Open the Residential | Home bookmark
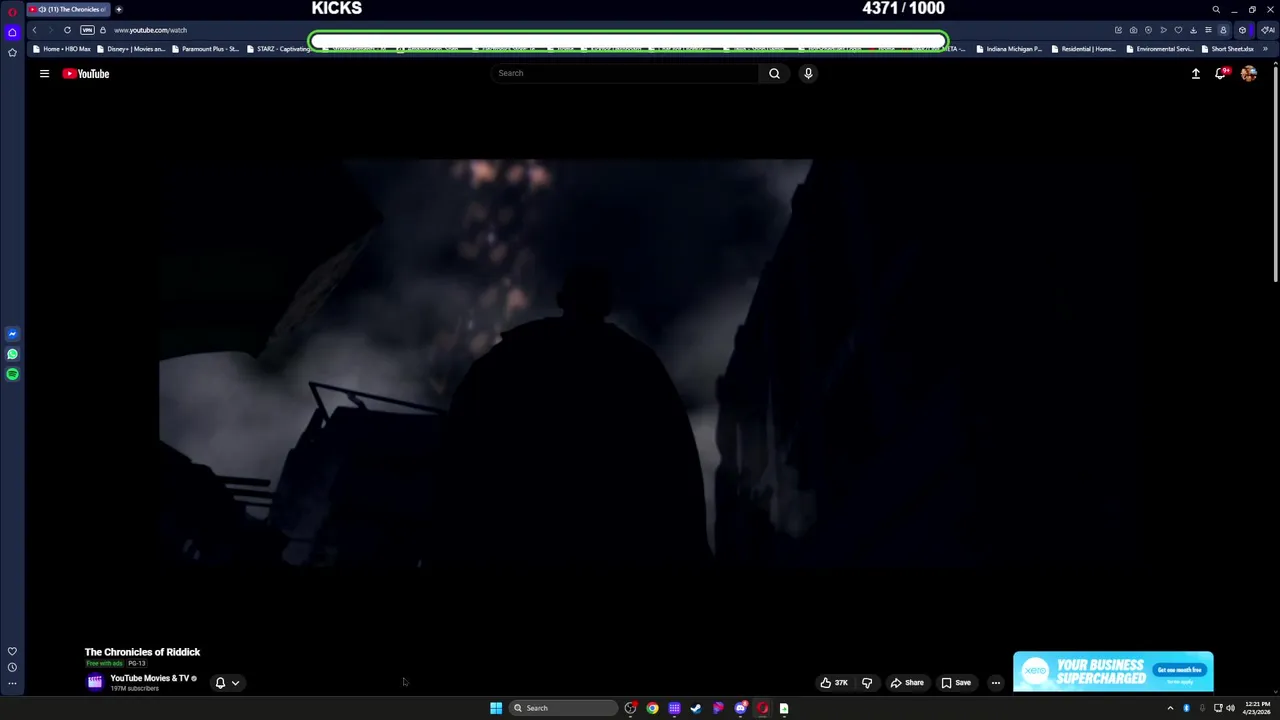1280x720 pixels. (x=1083, y=49)
